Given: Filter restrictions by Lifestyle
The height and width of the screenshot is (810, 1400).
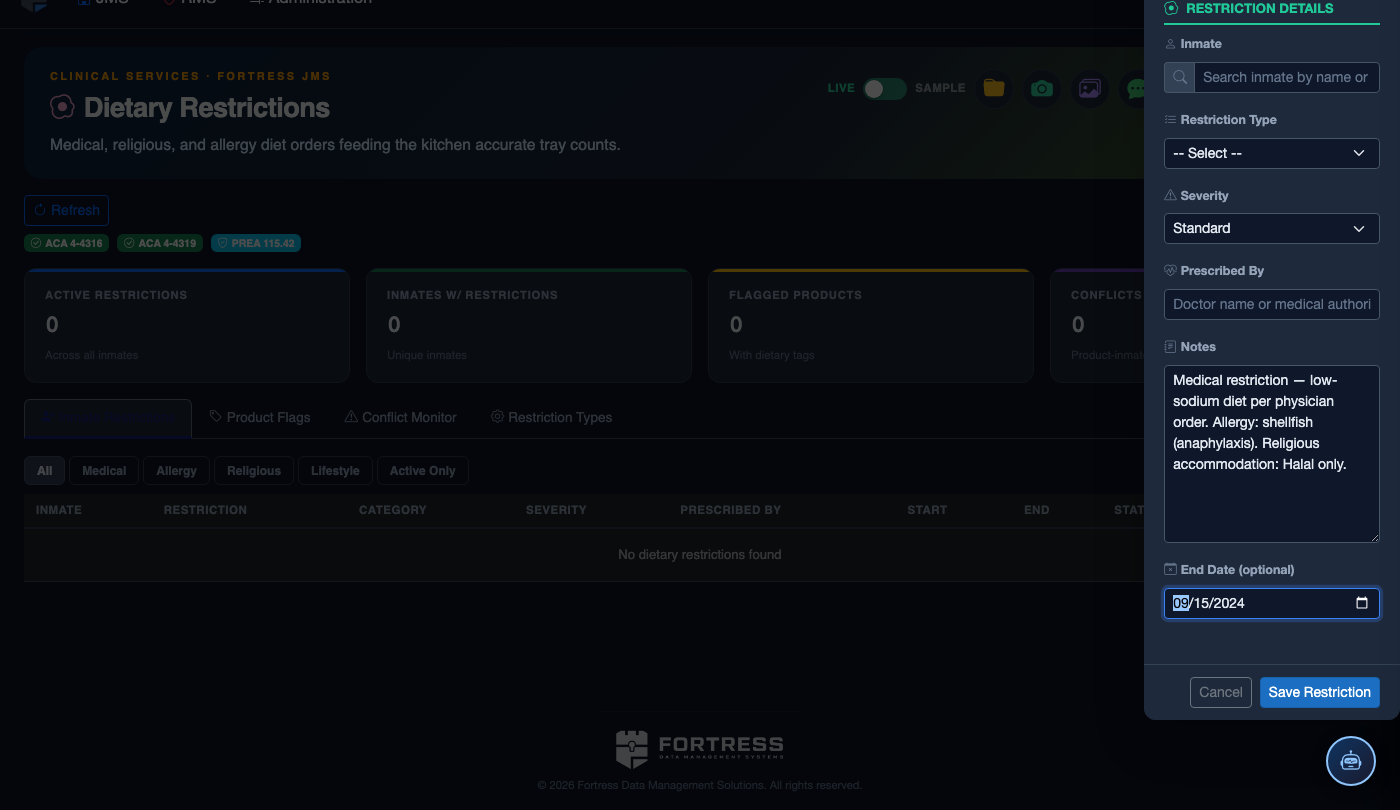Looking at the screenshot, I should coord(335,471).
